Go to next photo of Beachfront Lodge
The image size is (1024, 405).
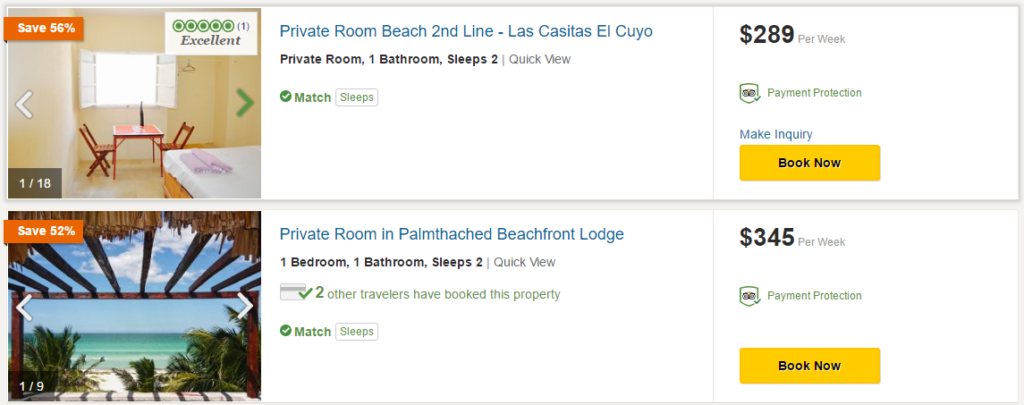tap(244, 306)
